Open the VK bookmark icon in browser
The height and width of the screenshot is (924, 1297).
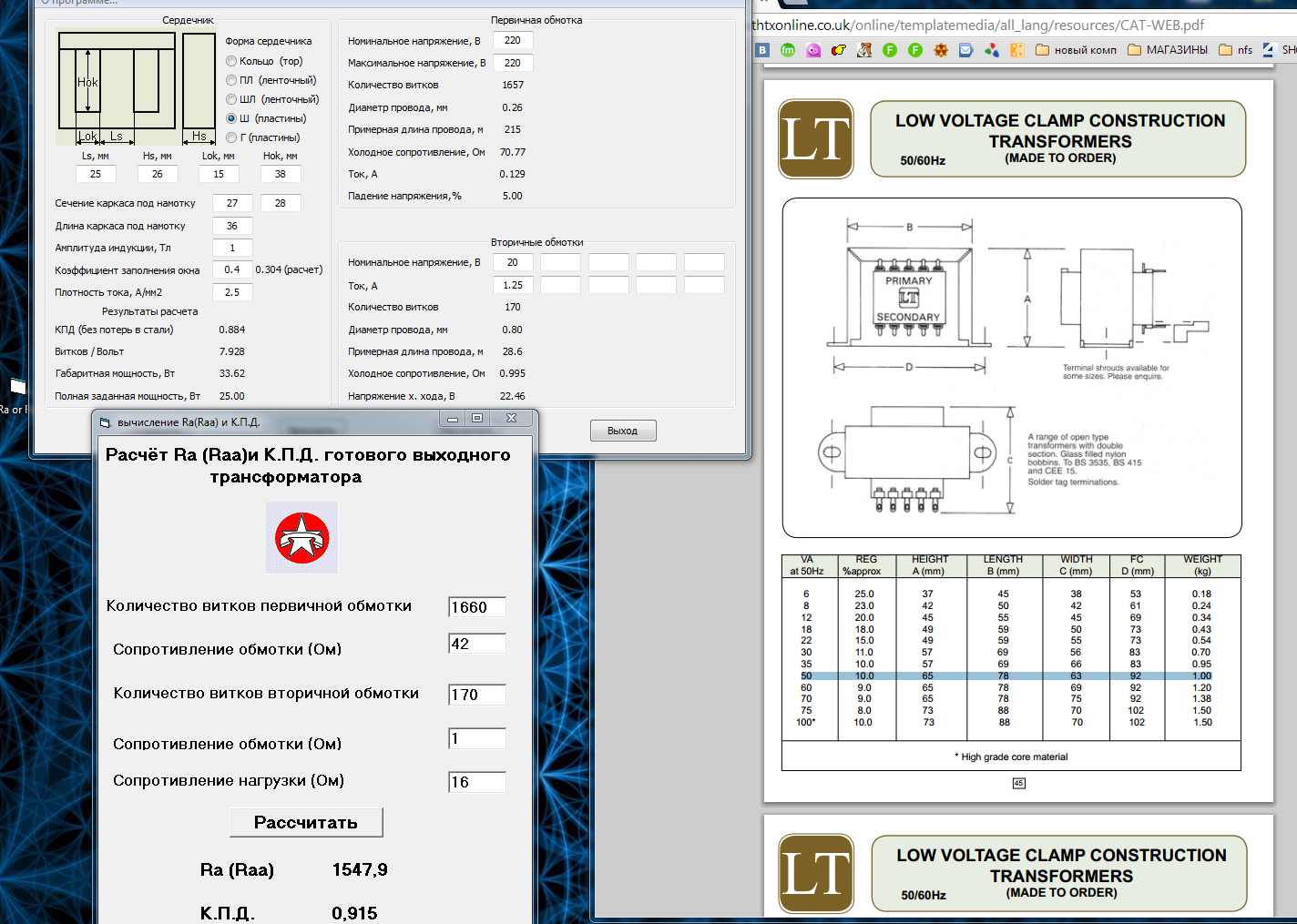coord(762,50)
